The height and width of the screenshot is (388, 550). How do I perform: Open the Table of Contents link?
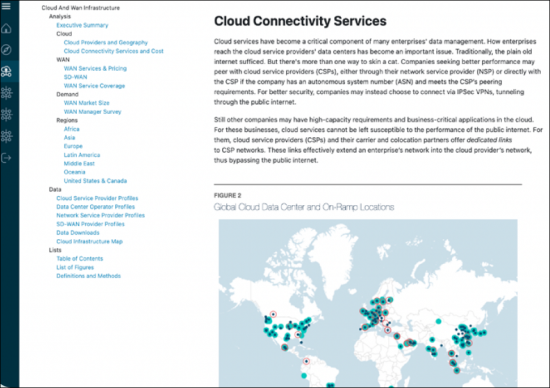click(x=80, y=259)
